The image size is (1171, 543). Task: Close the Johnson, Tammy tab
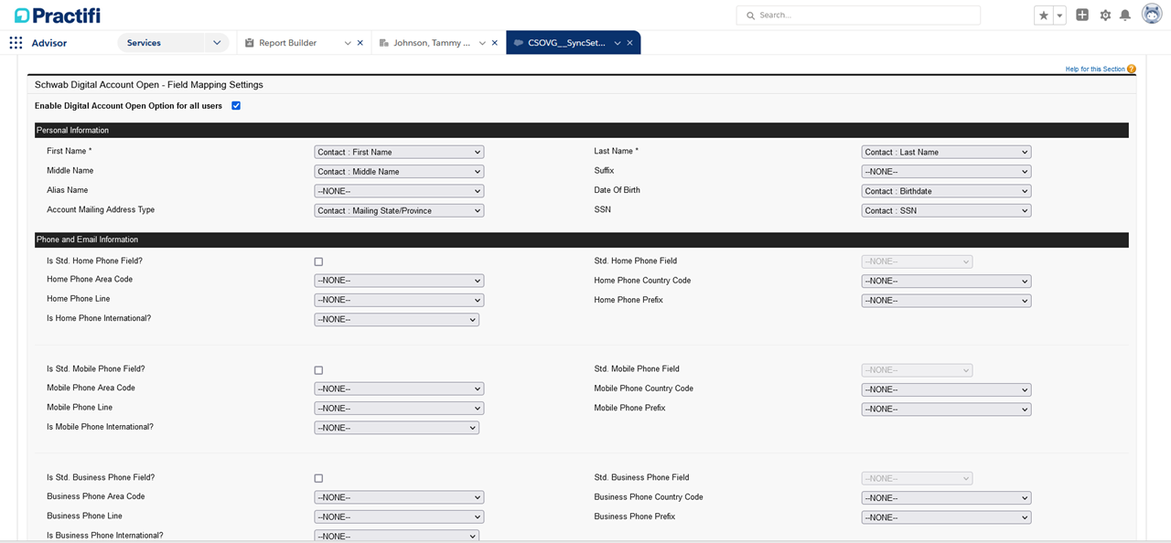pyautogui.click(x=494, y=43)
